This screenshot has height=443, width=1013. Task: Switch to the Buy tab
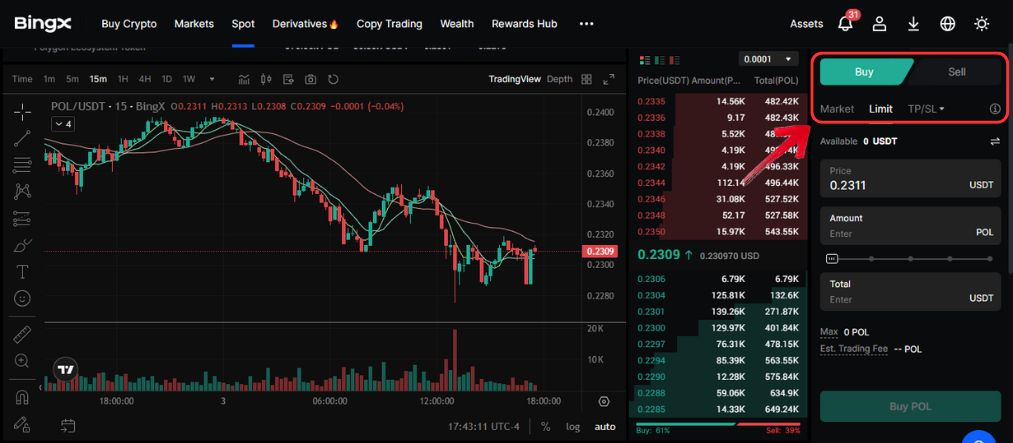864,72
